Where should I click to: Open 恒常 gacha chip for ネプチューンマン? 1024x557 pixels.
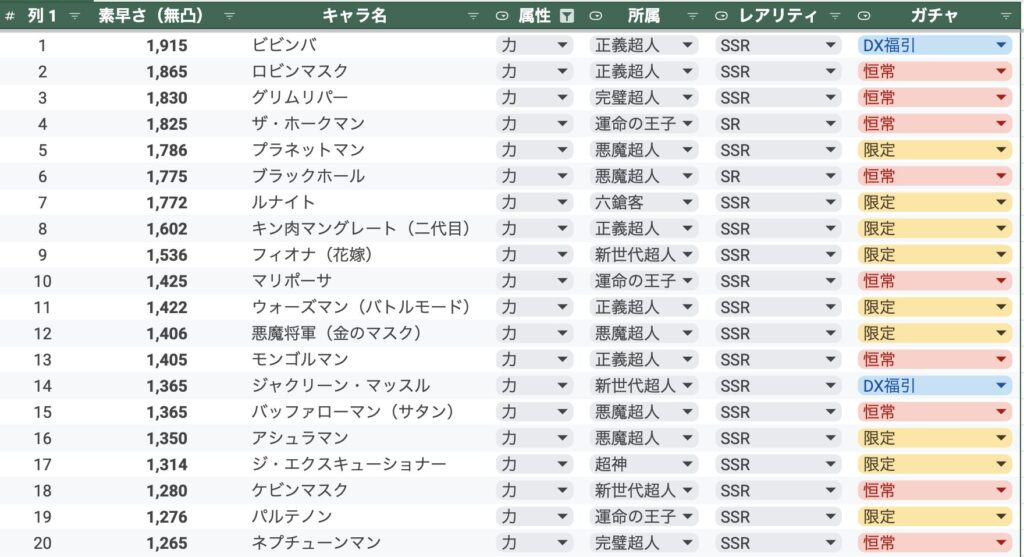click(x=935, y=543)
